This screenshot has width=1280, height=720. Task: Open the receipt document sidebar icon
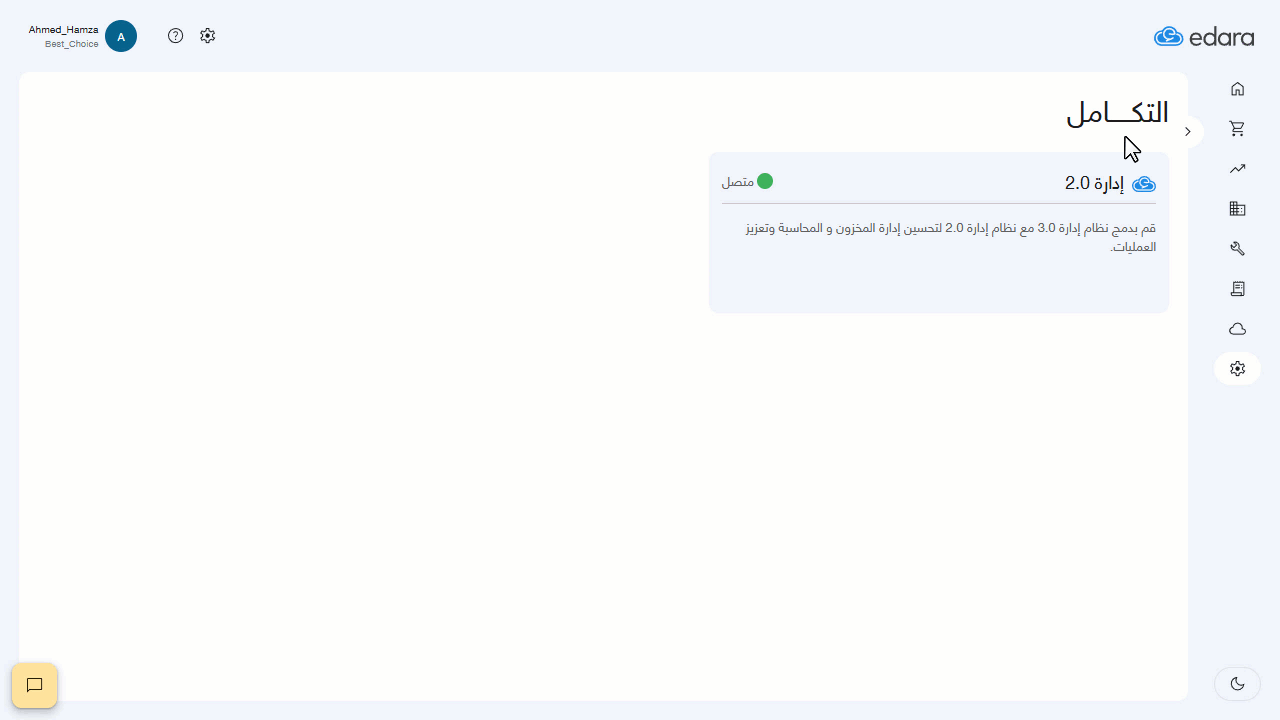1237,289
